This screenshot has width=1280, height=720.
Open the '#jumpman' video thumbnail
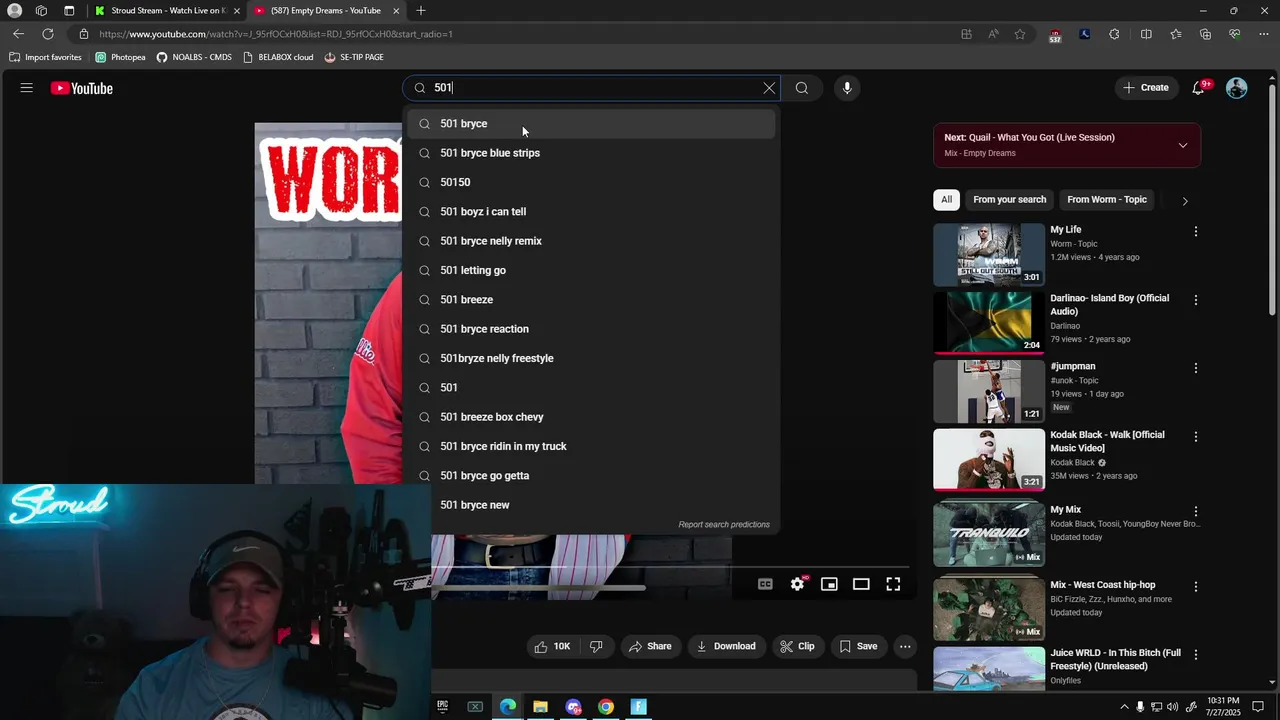989,392
